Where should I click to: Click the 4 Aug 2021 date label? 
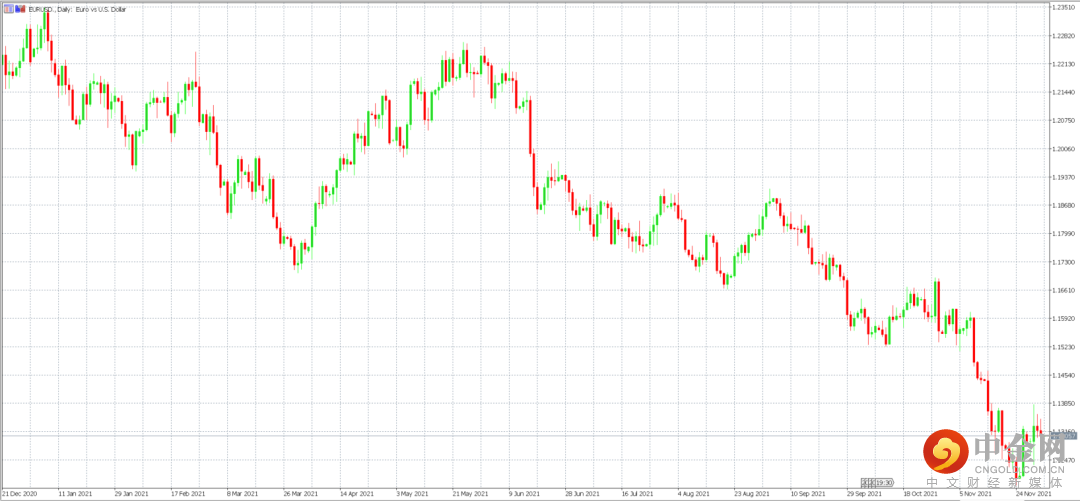pos(694,494)
